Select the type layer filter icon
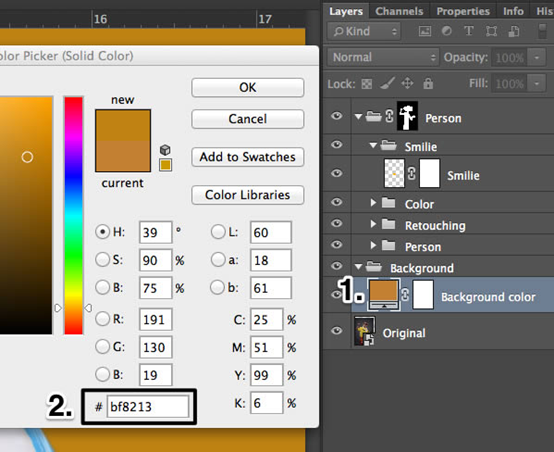Image resolution: width=554 pixels, height=452 pixels. click(468, 31)
